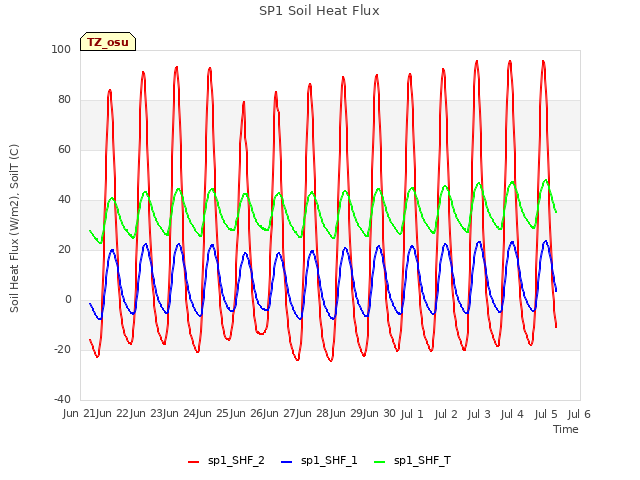Select the green sp1_SHF_T legend swatch
Screen dimensions: 640x480
(x=380, y=461)
